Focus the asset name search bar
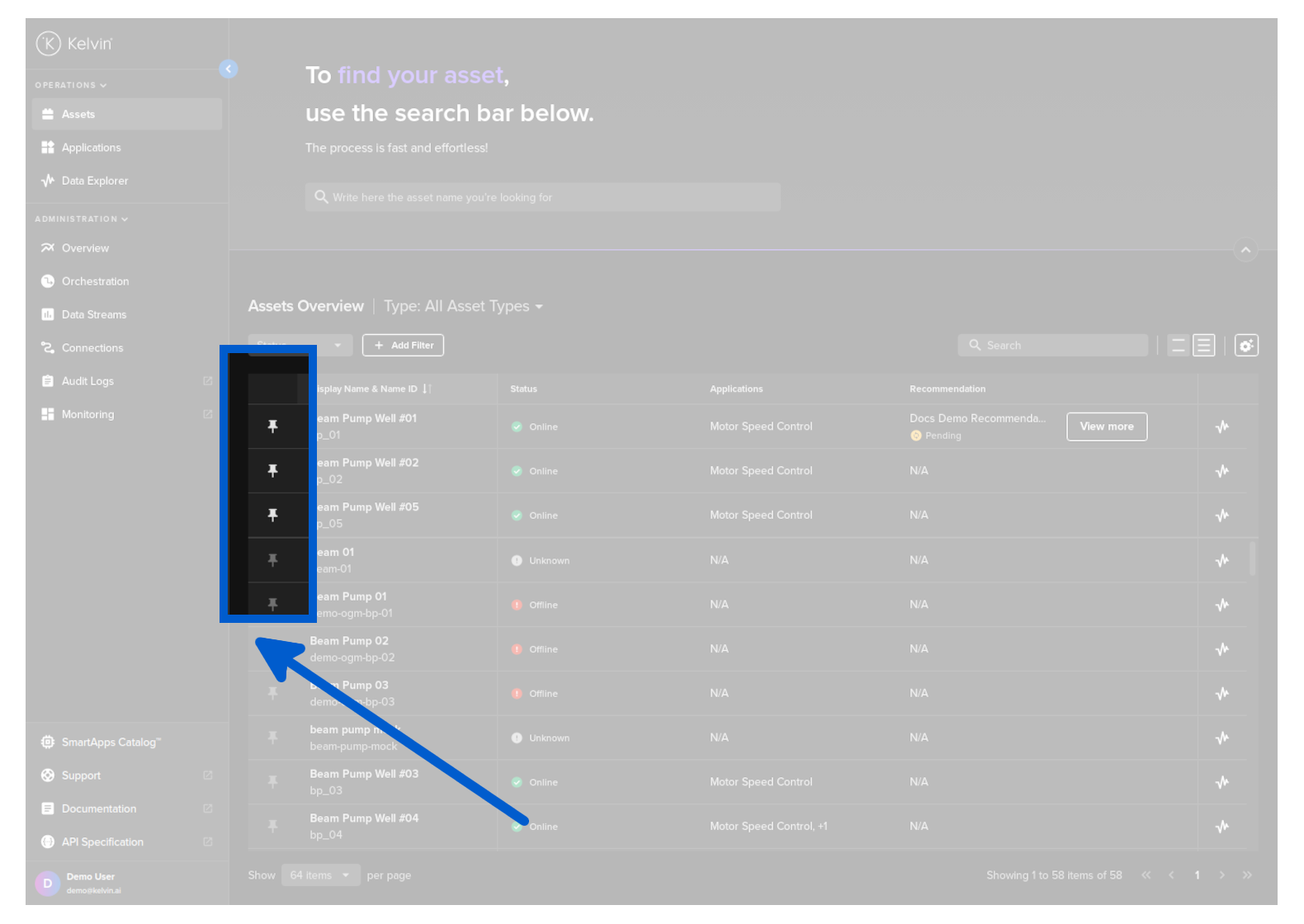 tap(542, 198)
